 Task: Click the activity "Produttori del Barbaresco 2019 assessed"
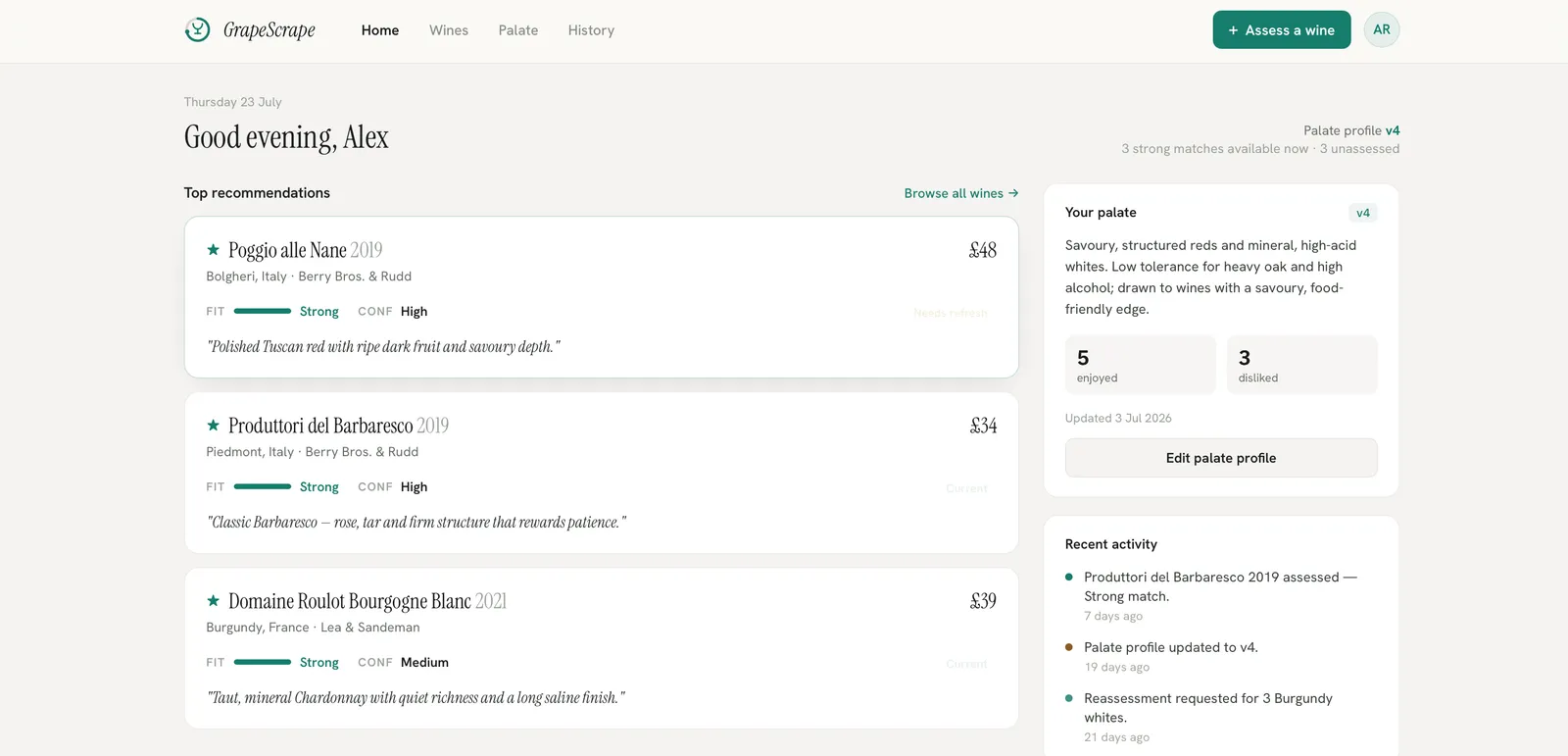[1220, 586]
